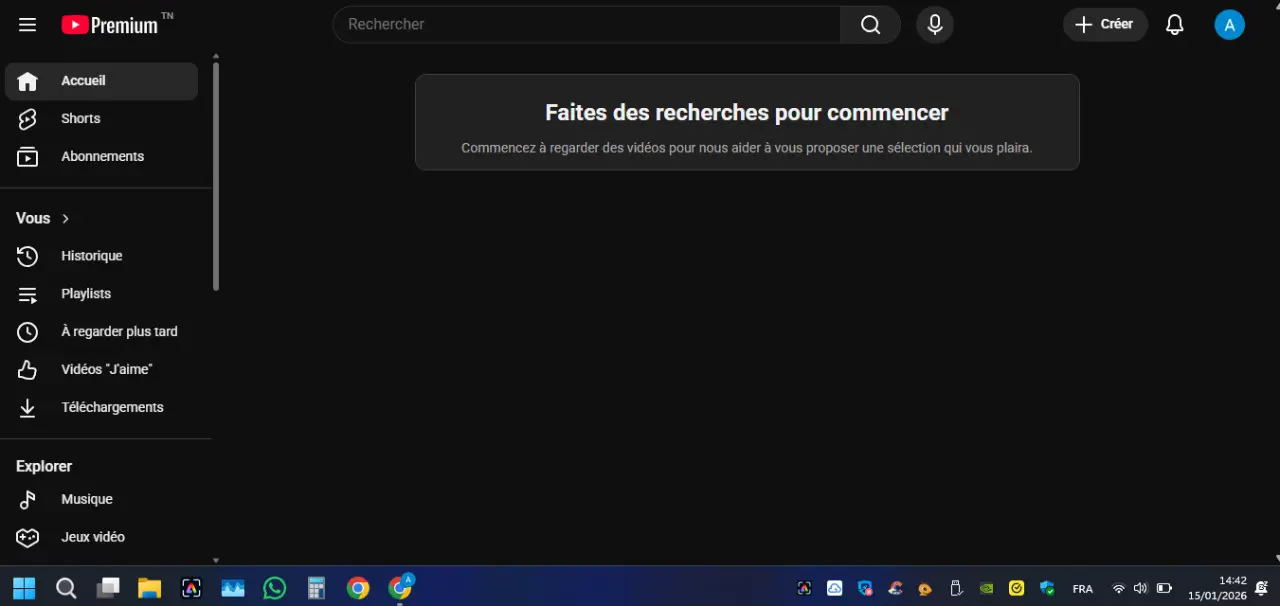Select Vidéos "J'aime" label
The width and height of the screenshot is (1280, 606).
point(106,370)
